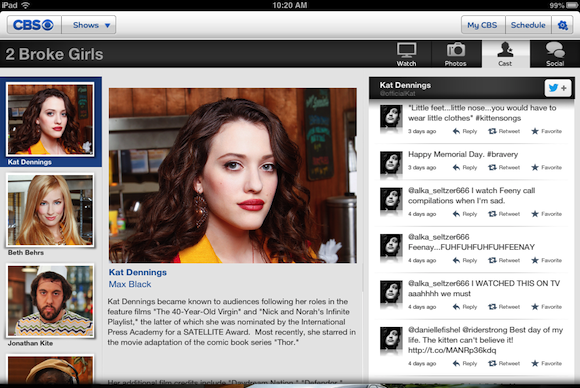
Task: Reply to the FUHFUHFUHFUHFEENAY tweet
Action: pyautogui.click(x=465, y=260)
